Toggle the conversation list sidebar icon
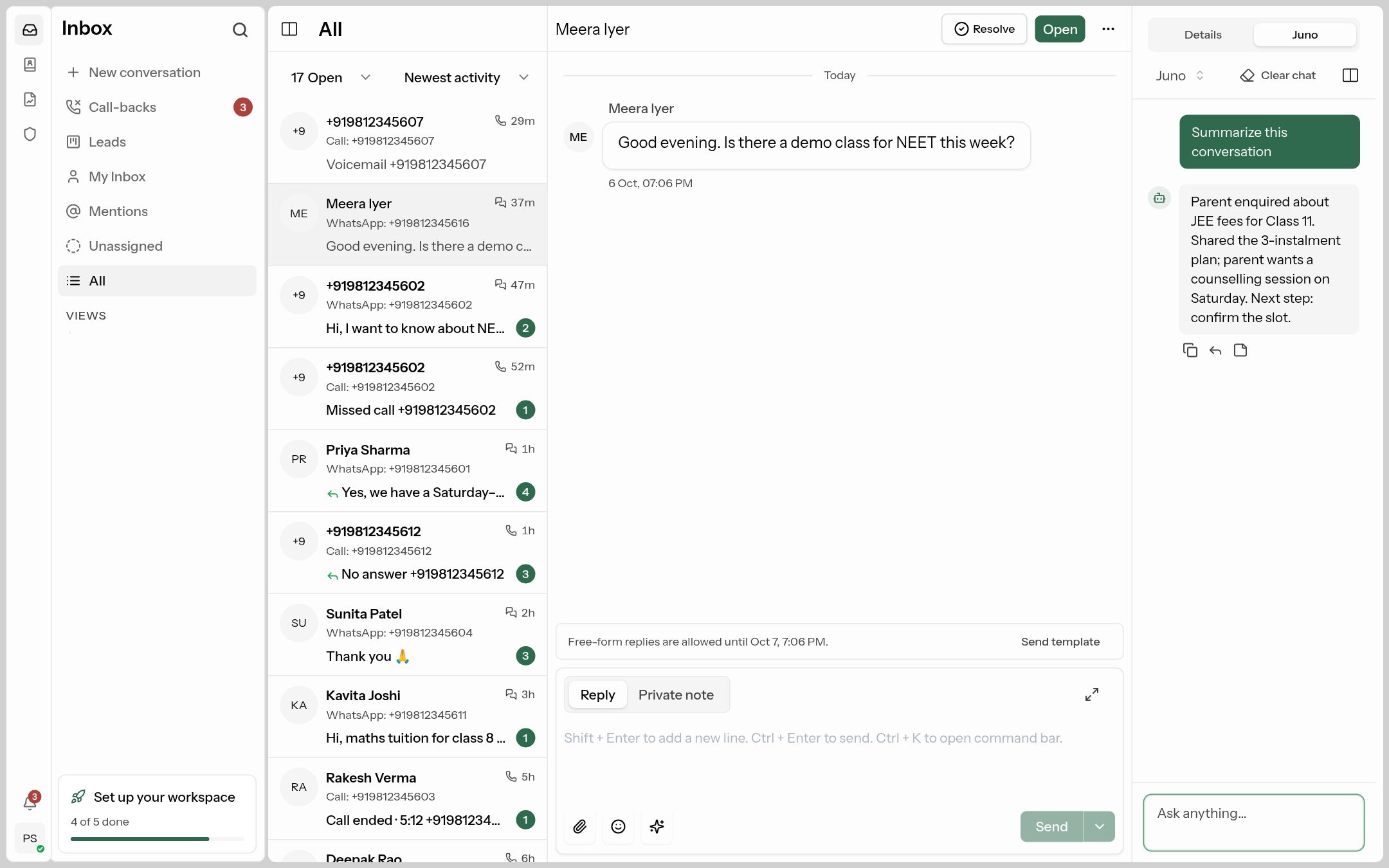The height and width of the screenshot is (868, 1389). tap(289, 29)
